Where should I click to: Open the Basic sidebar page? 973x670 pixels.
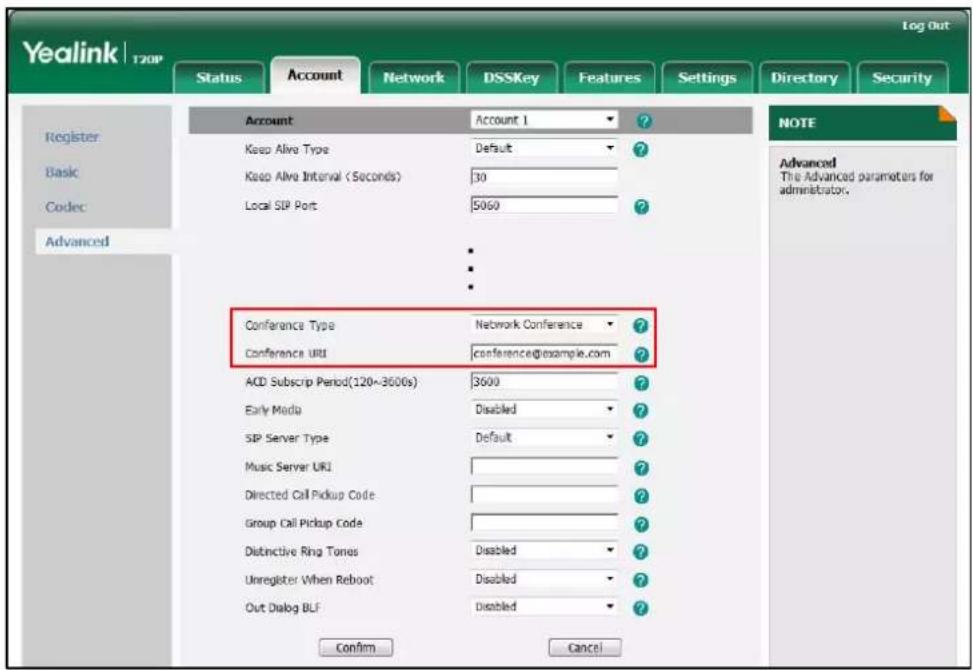61,172
